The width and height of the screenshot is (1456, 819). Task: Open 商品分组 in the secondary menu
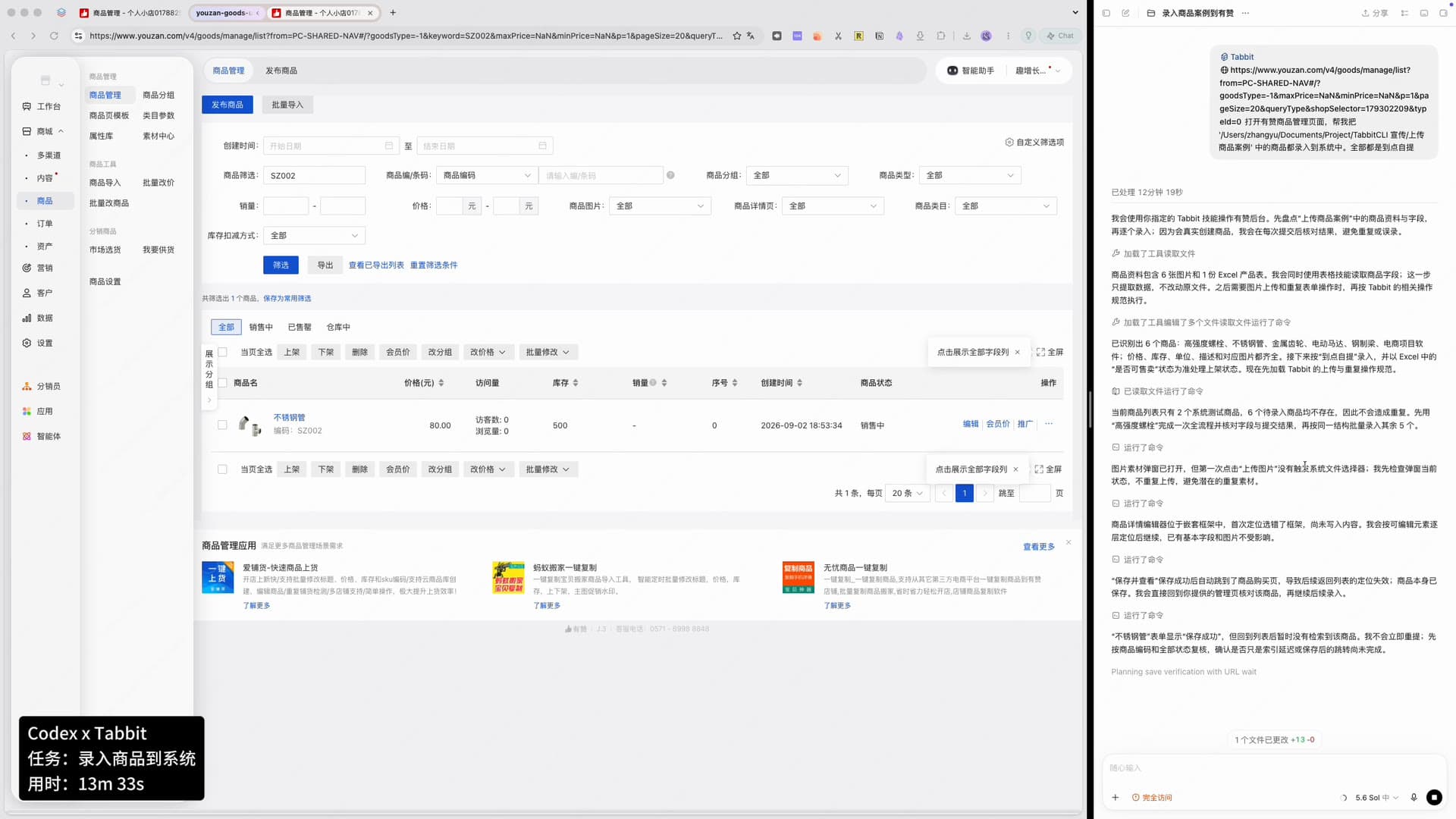coord(158,95)
